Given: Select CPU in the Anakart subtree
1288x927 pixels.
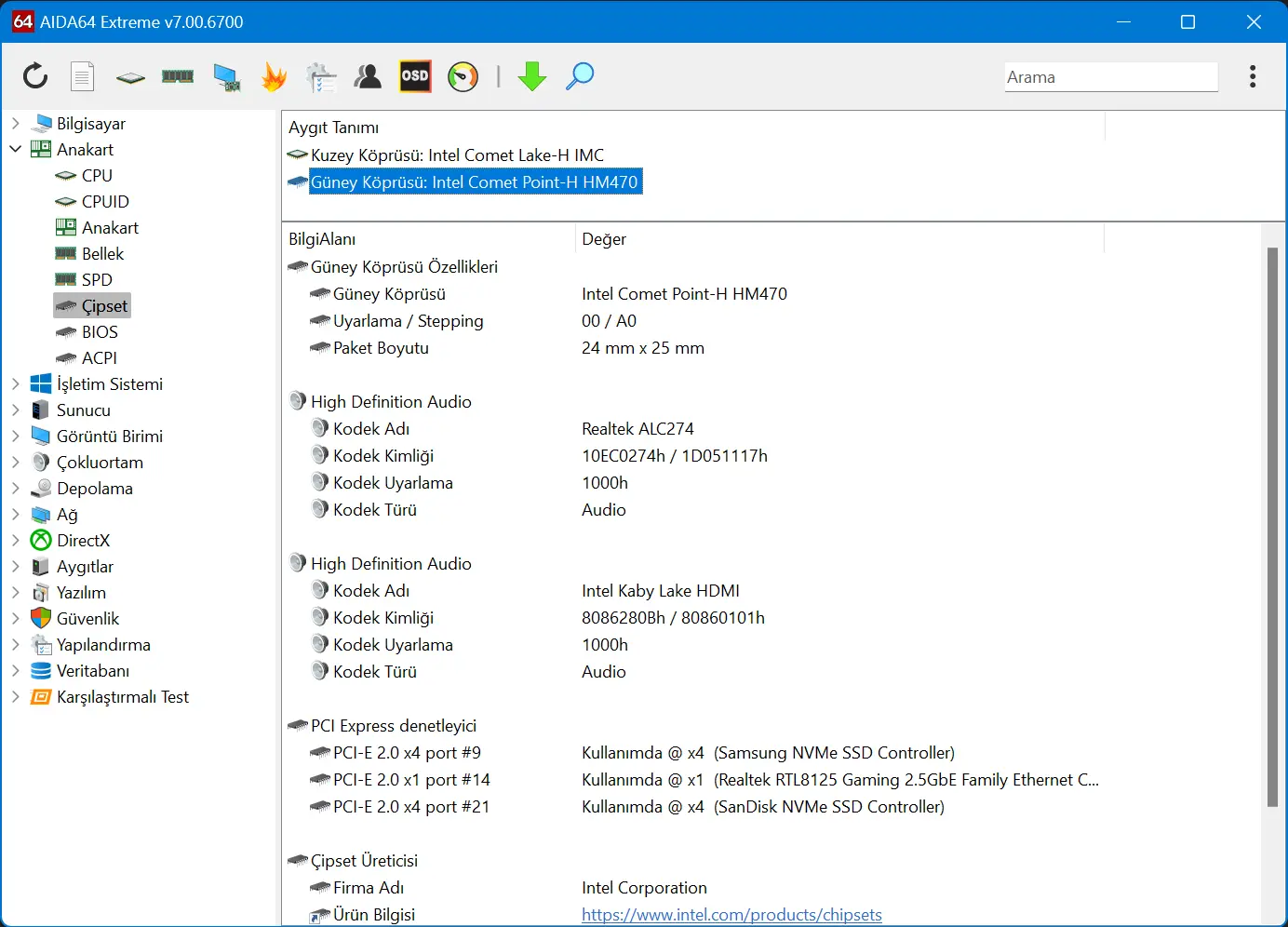Looking at the screenshot, I should tap(97, 175).
